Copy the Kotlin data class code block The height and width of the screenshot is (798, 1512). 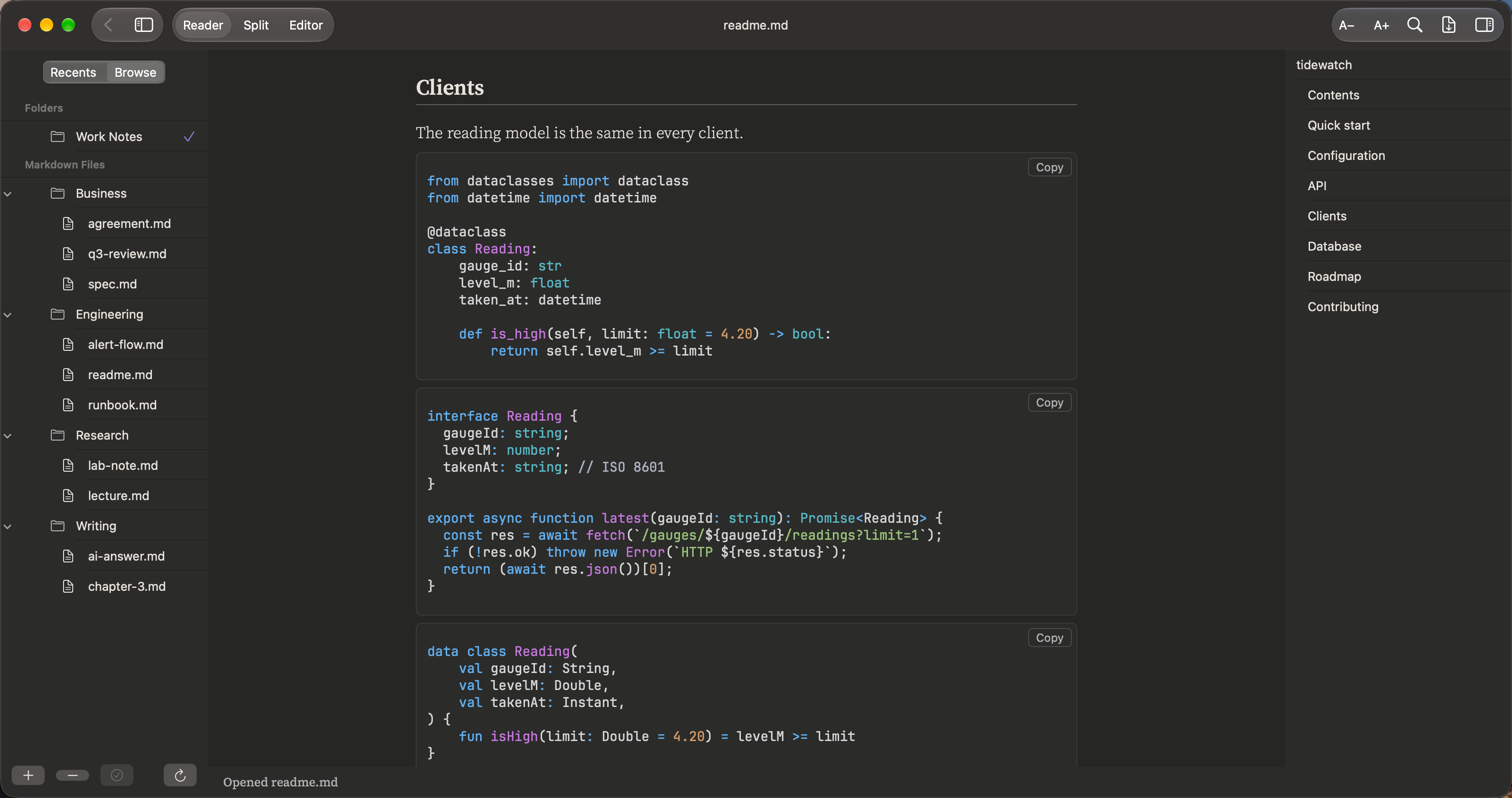[1049, 637]
